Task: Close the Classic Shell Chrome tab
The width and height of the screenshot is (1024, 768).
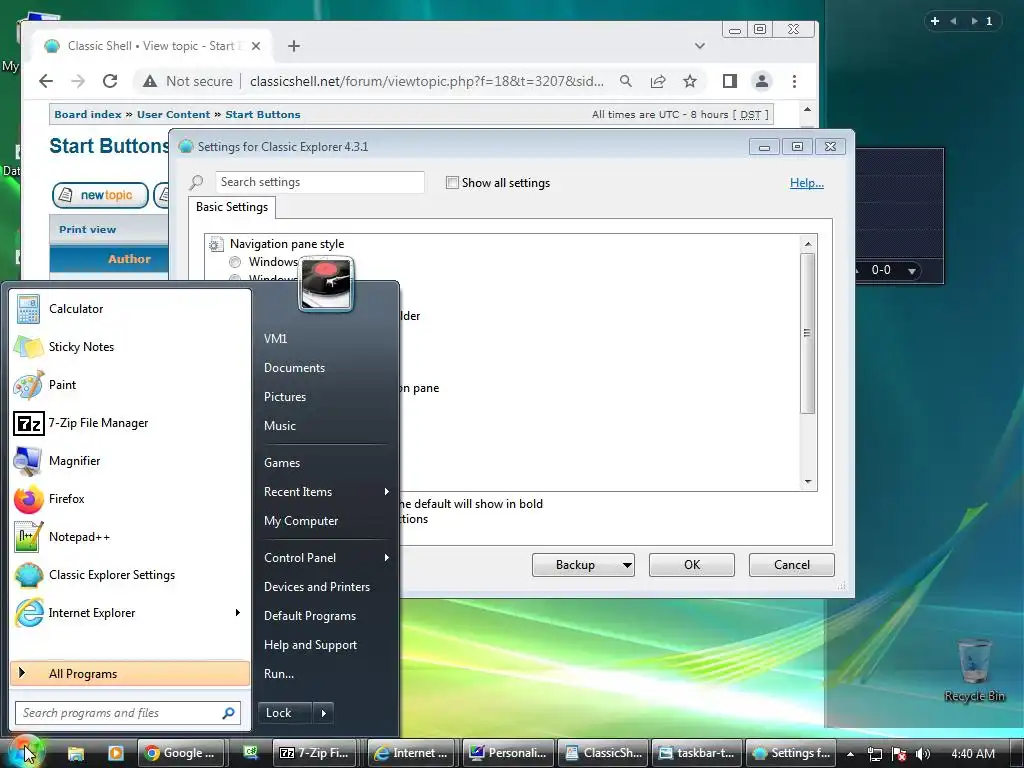Action: [256, 46]
